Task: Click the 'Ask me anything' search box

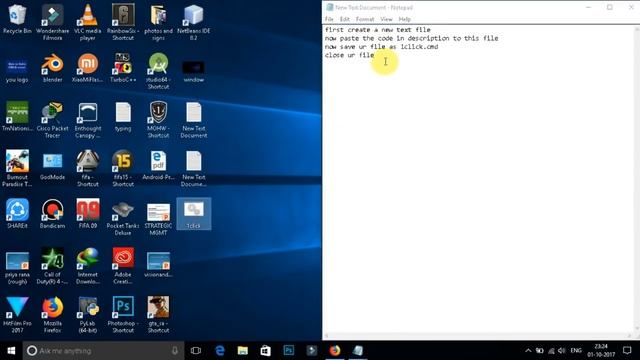Action: 103,351
